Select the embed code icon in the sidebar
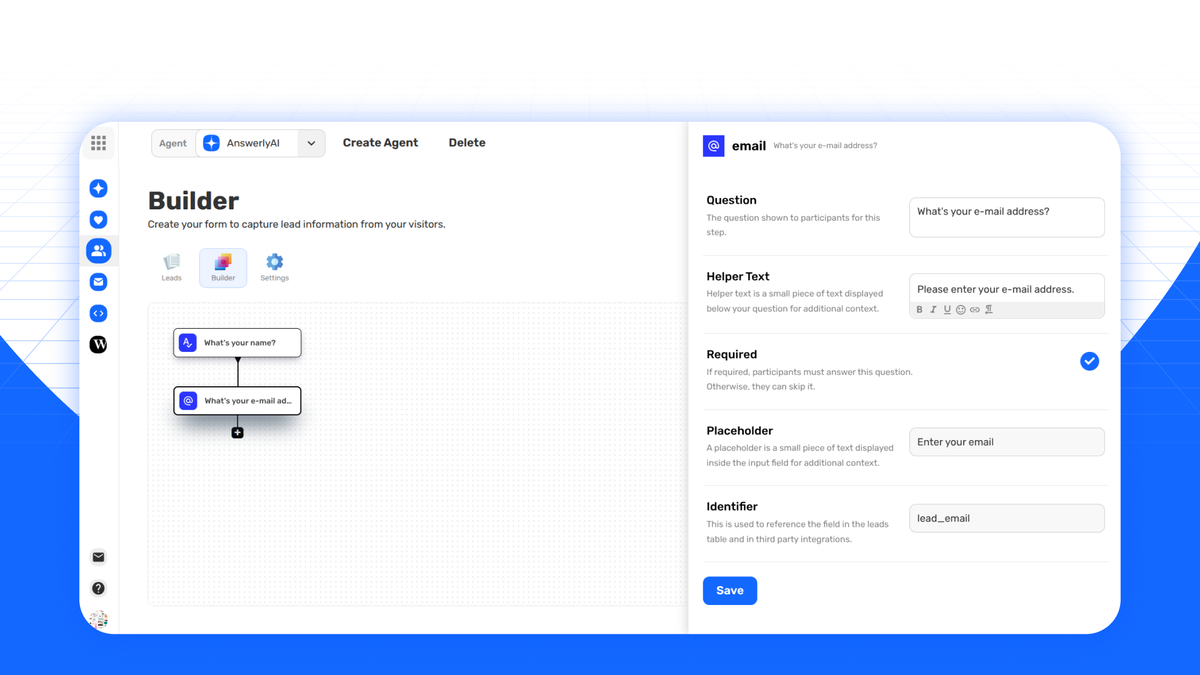The image size is (1200, 675). pyautogui.click(x=98, y=313)
